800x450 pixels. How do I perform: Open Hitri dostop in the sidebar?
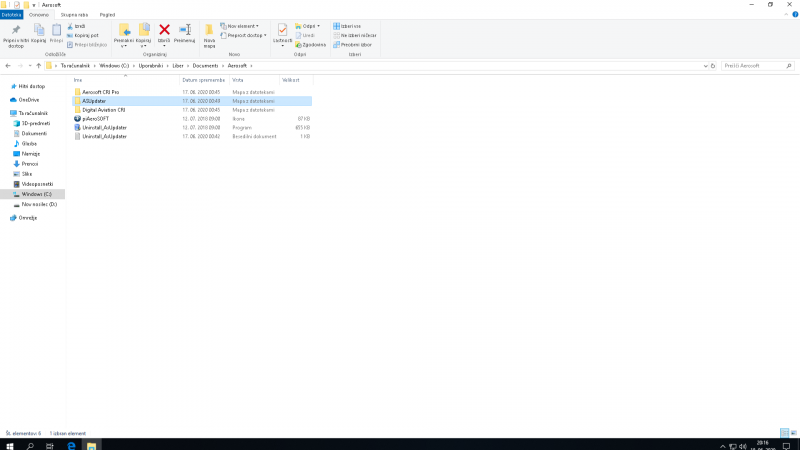(32, 87)
